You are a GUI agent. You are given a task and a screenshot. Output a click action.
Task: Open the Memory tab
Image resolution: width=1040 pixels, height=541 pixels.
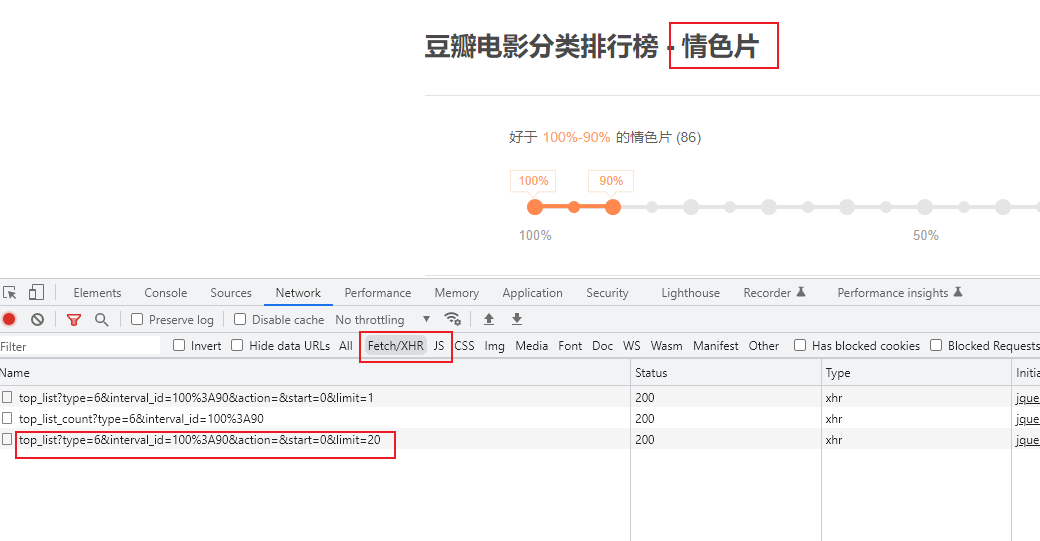click(x=456, y=292)
